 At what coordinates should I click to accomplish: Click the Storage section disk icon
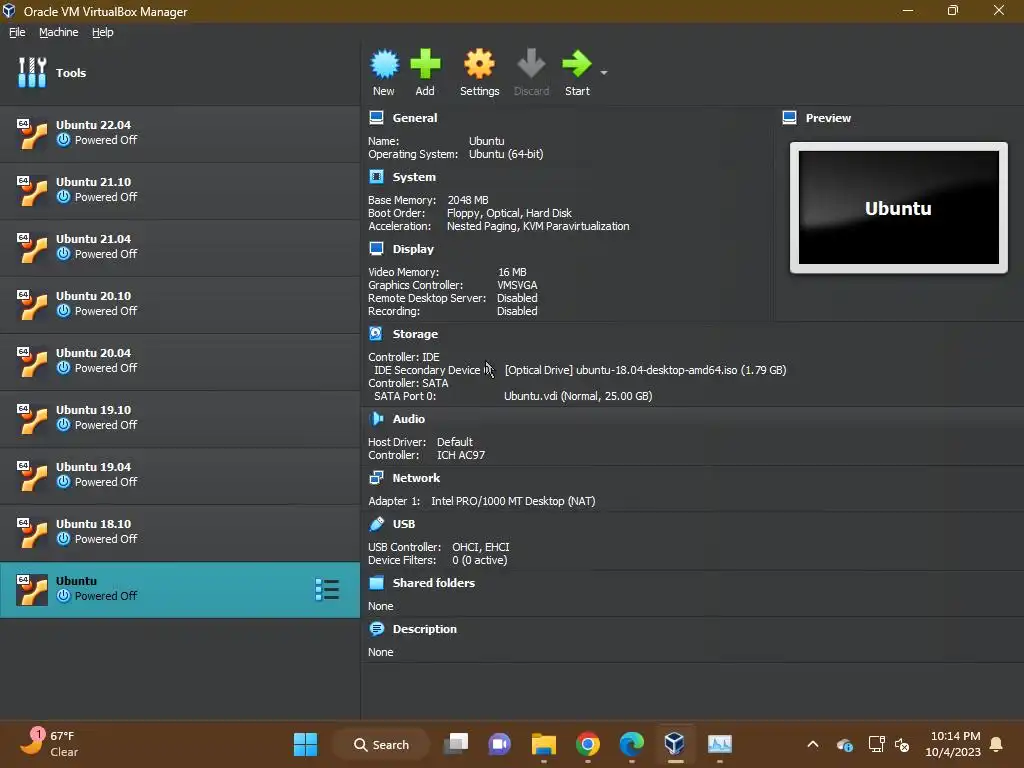(x=376, y=334)
